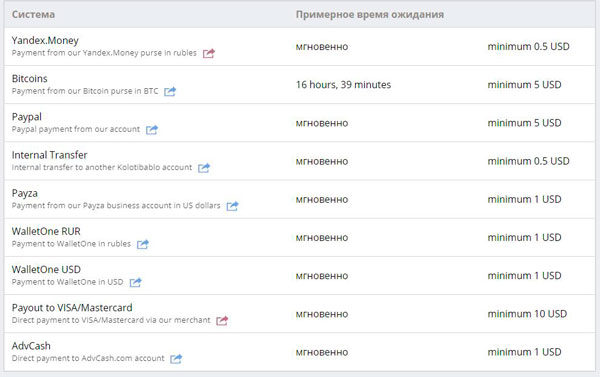Click 'мгновенно' in the Internal Transfer row
600x377 pixels.
click(x=322, y=162)
